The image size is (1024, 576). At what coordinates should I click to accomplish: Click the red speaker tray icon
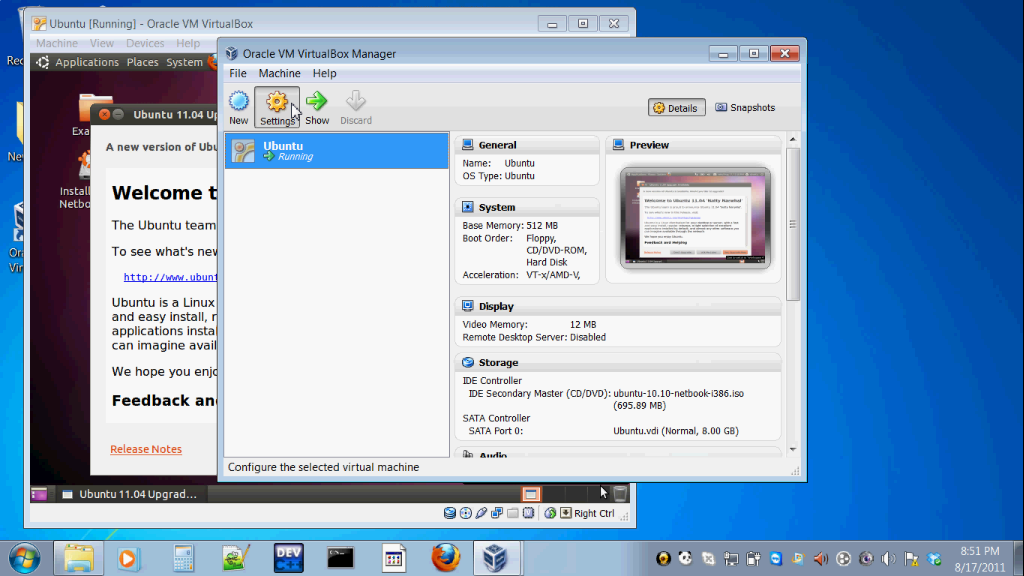821,558
